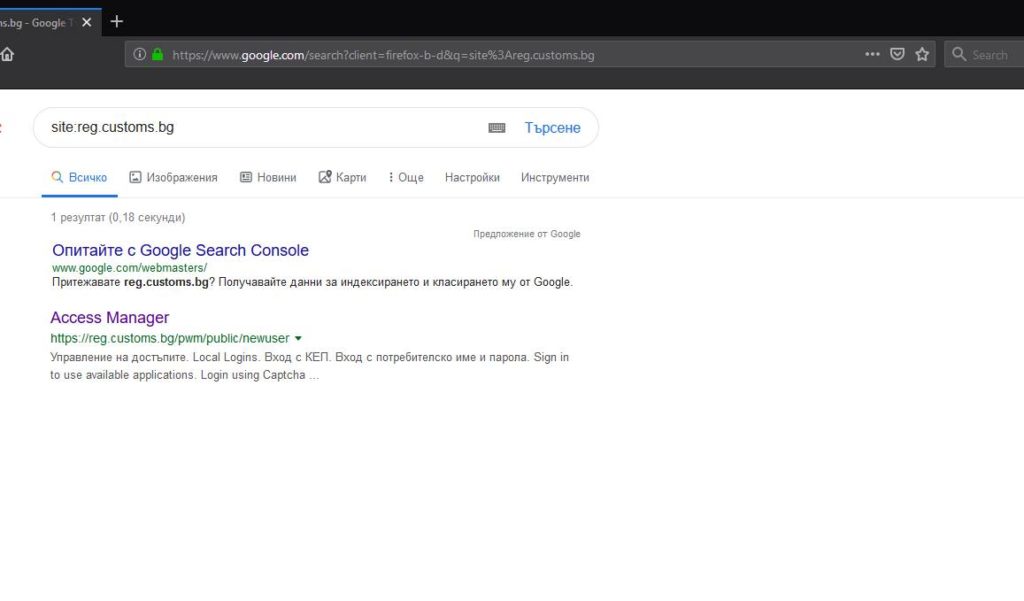Expand the Още more menu
1024x601 pixels.
[x=406, y=178]
